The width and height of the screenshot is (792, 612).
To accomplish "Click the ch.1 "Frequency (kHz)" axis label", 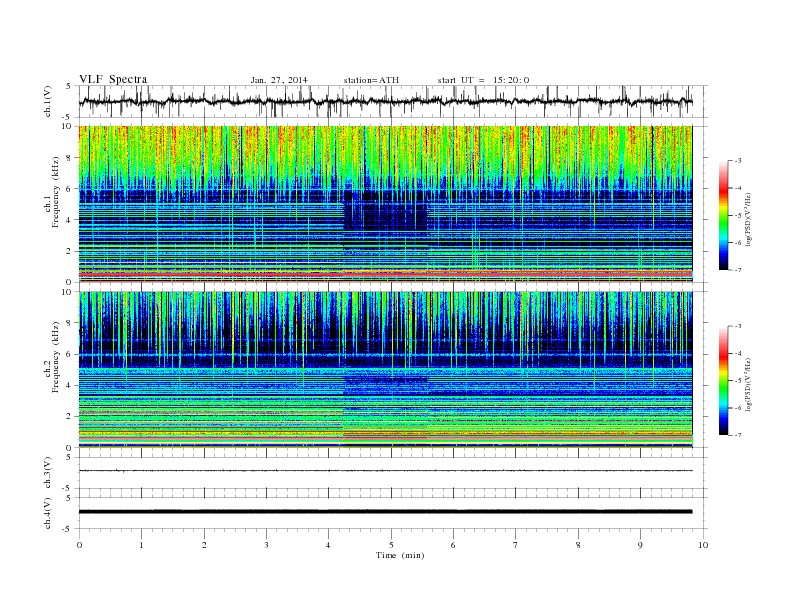I will pos(56,192).
